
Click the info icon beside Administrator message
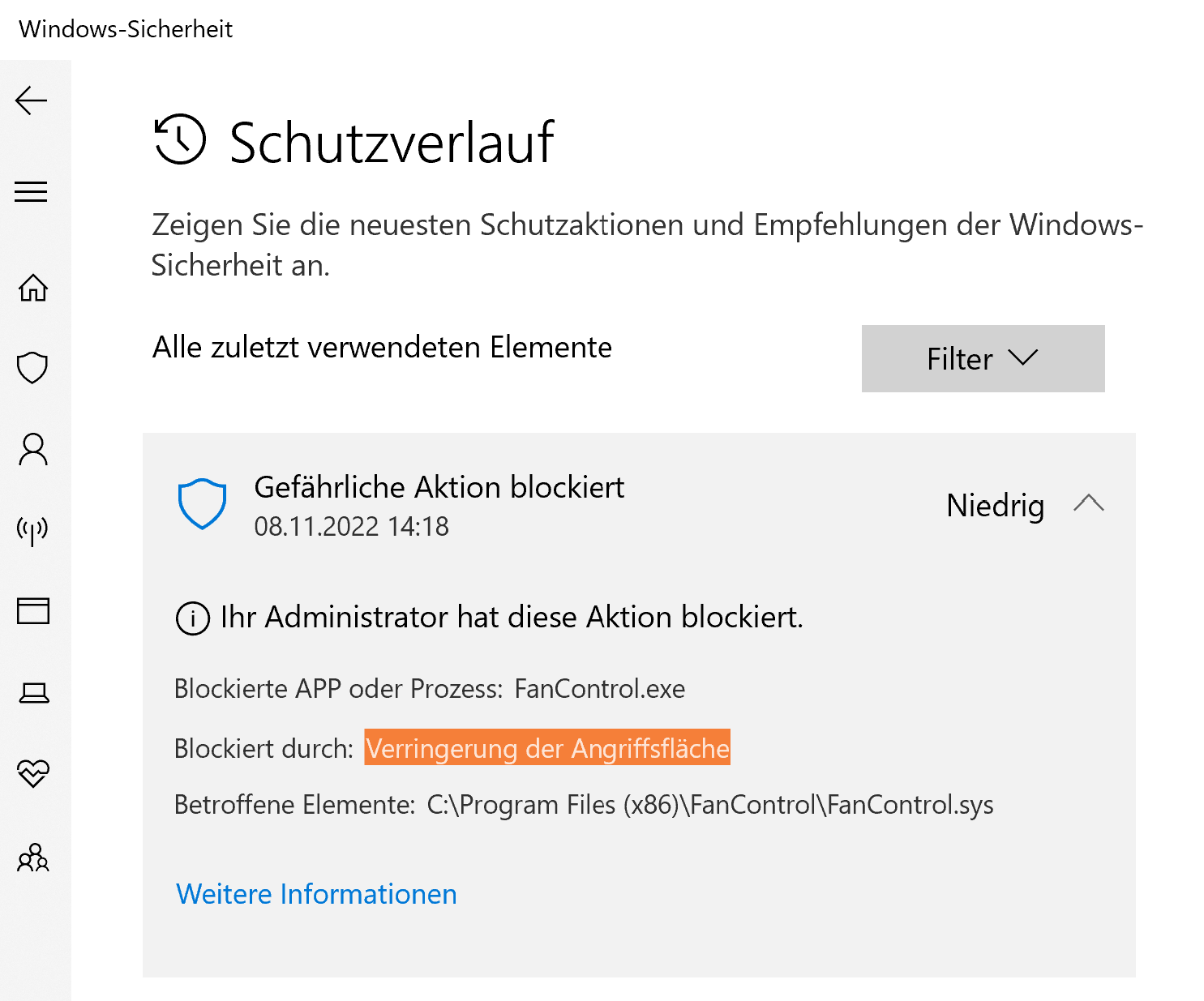193,618
